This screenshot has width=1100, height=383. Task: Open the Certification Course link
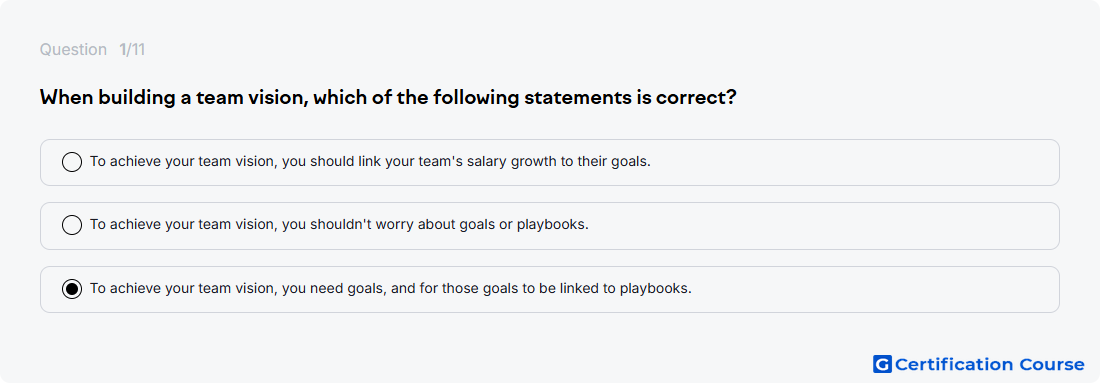(x=979, y=364)
